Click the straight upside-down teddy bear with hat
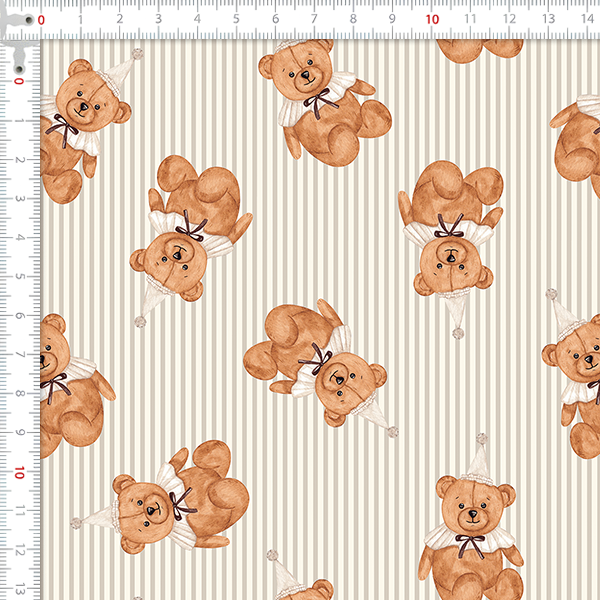 [x=451, y=250]
